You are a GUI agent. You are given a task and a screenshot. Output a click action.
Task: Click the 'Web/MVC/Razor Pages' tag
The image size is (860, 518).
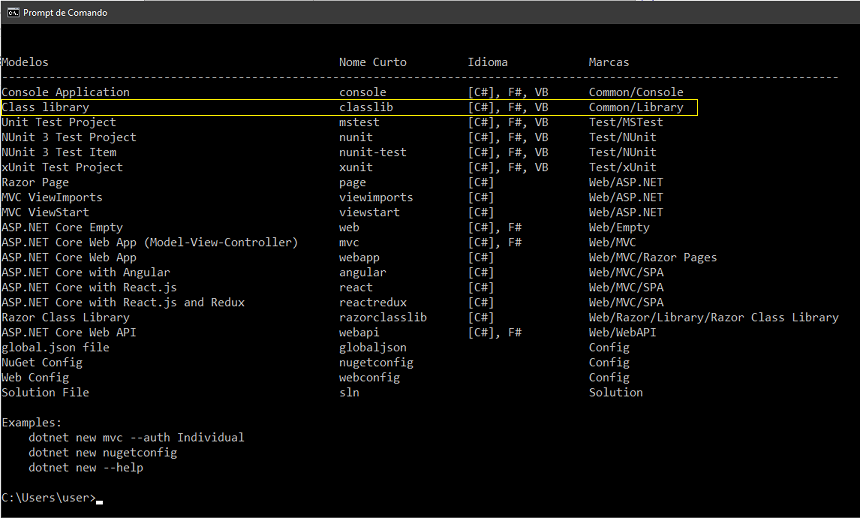pyautogui.click(x=653, y=257)
